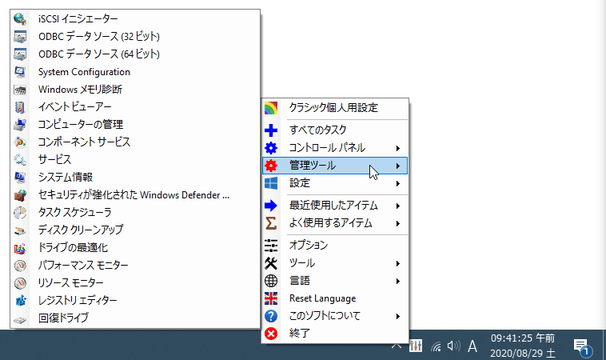Click the コンポーネント サービス icon
This screenshot has height=360, width=606.
click(x=20, y=142)
